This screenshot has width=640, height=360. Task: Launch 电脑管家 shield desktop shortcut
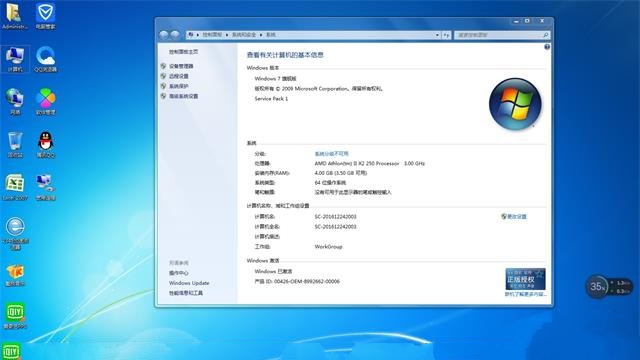pyautogui.click(x=45, y=16)
